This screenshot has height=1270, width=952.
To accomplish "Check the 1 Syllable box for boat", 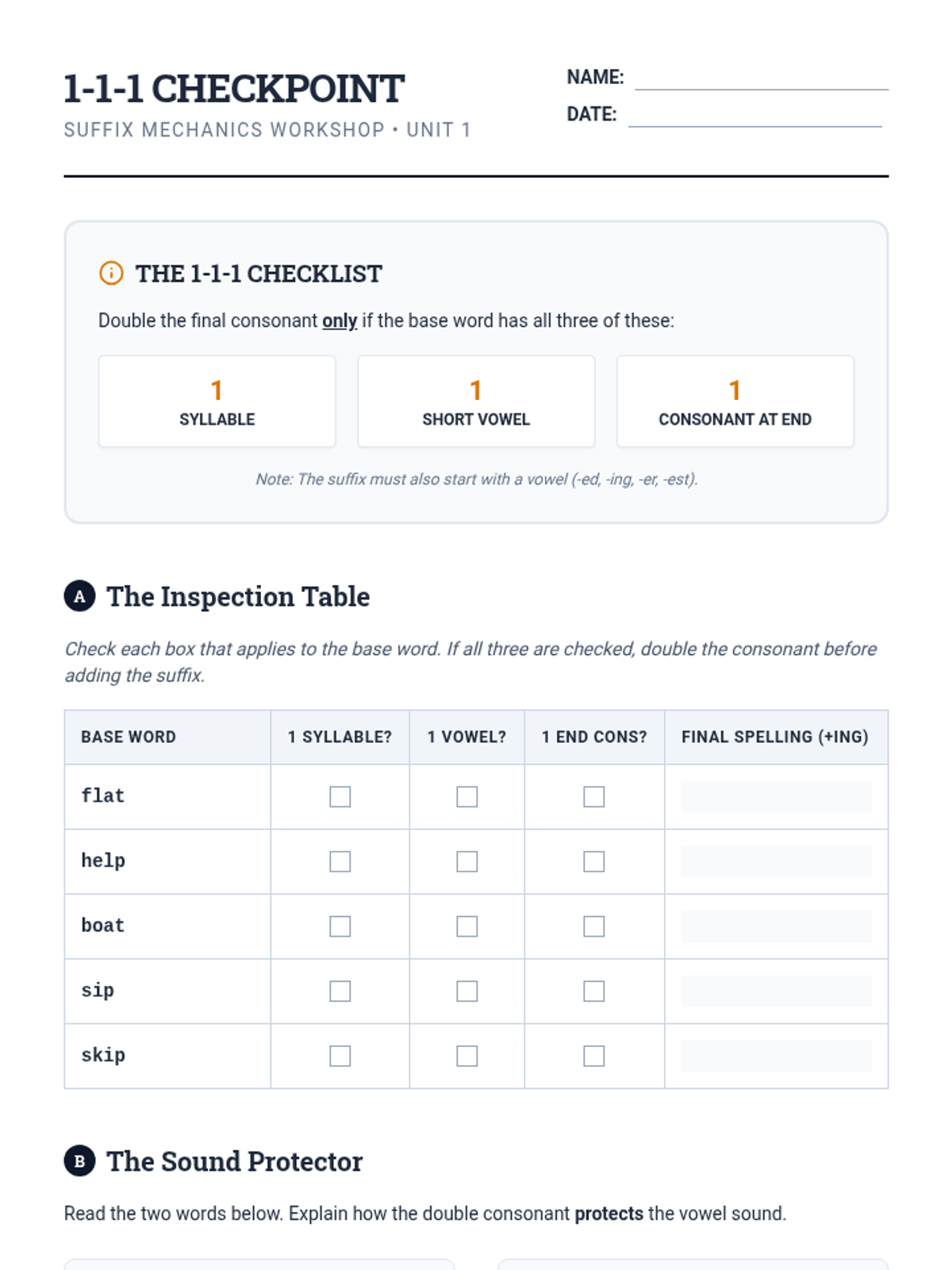I will point(340,926).
